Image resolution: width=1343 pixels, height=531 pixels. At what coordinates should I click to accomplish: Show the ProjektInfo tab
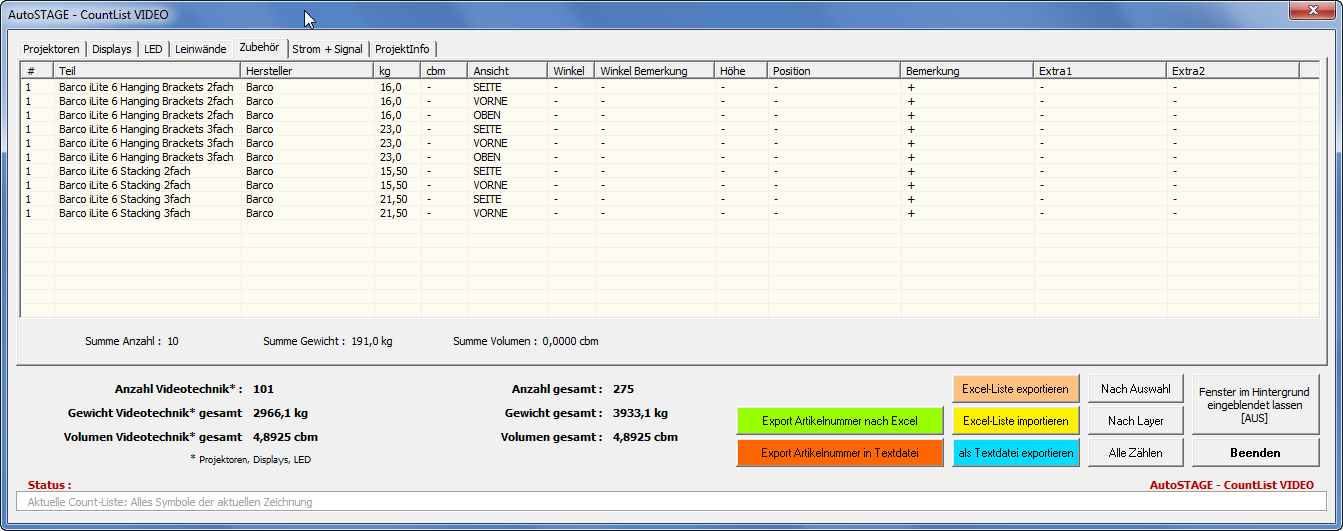tap(402, 49)
